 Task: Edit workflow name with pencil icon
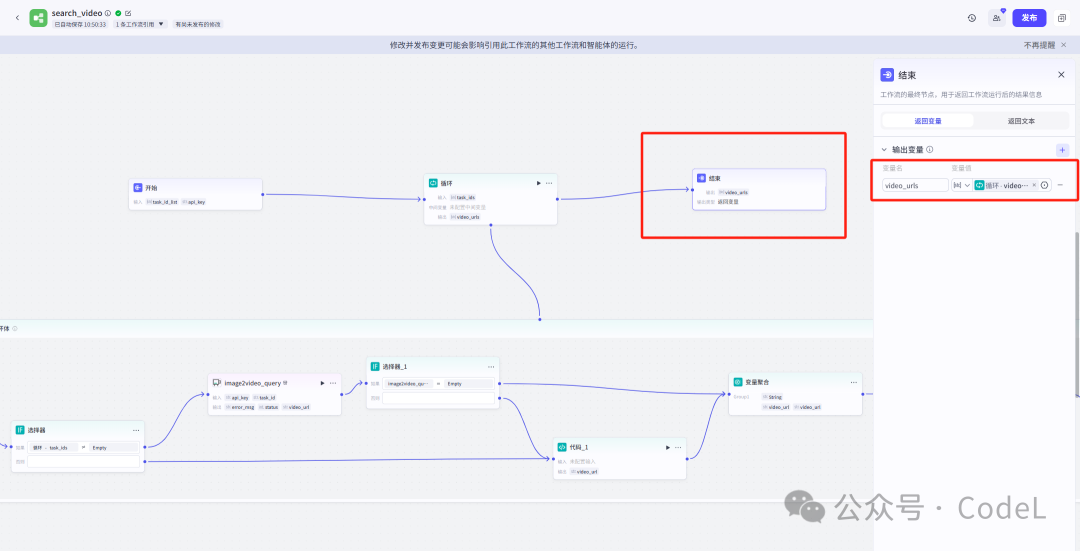tap(129, 13)
